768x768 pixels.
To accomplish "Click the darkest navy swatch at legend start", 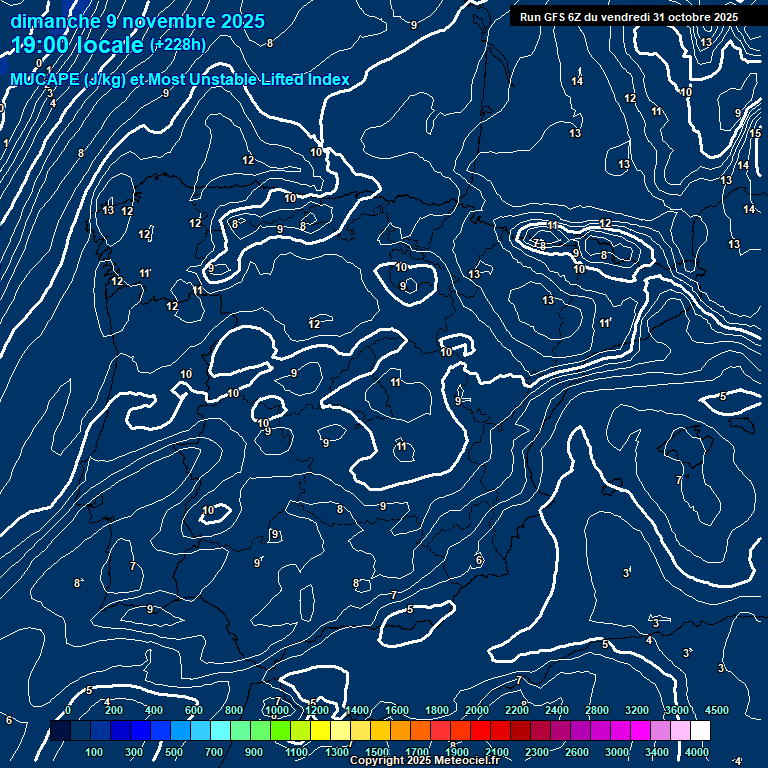I will [60, 731].
